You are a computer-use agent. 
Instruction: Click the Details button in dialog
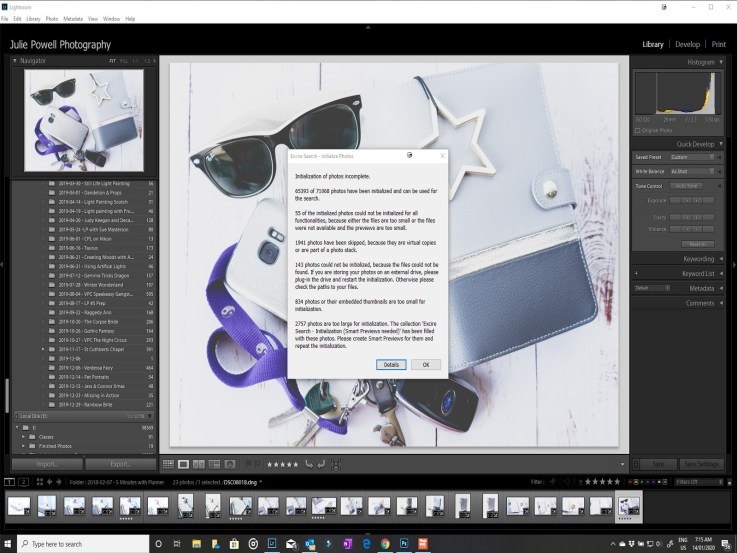pyautogui.click(x=391, y=365)
